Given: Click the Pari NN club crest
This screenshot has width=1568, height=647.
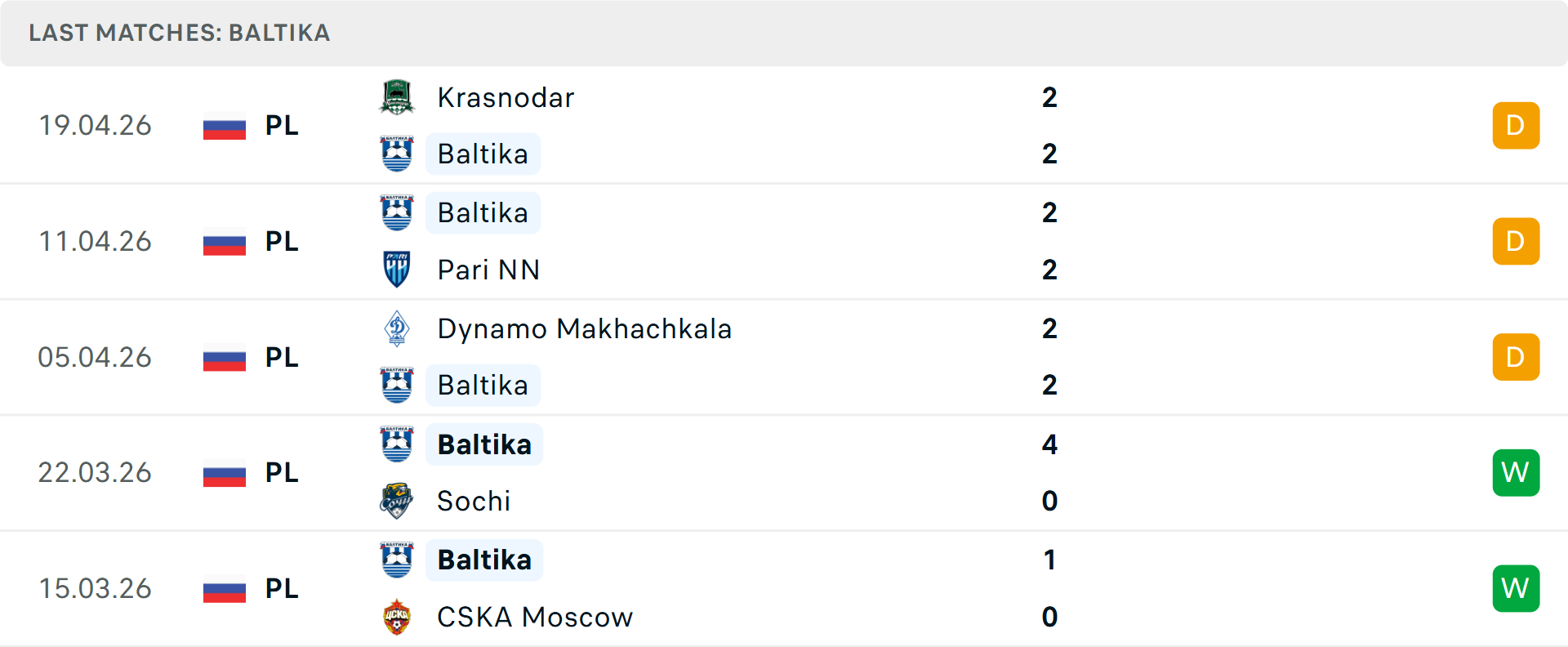Looking at the screenshot, I should (397, 270).
